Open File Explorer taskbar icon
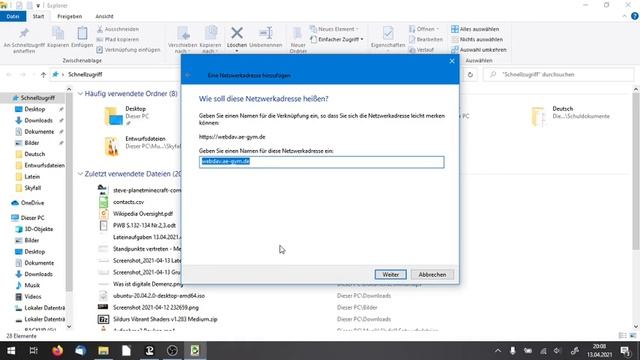This screenshot has width=640, height=360. (103, 351)
